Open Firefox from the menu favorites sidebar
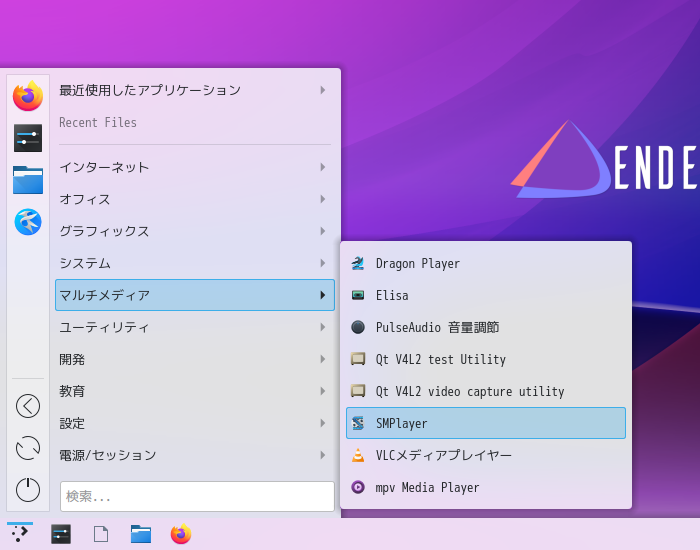700x550 pixels. [x=28, y=96]
